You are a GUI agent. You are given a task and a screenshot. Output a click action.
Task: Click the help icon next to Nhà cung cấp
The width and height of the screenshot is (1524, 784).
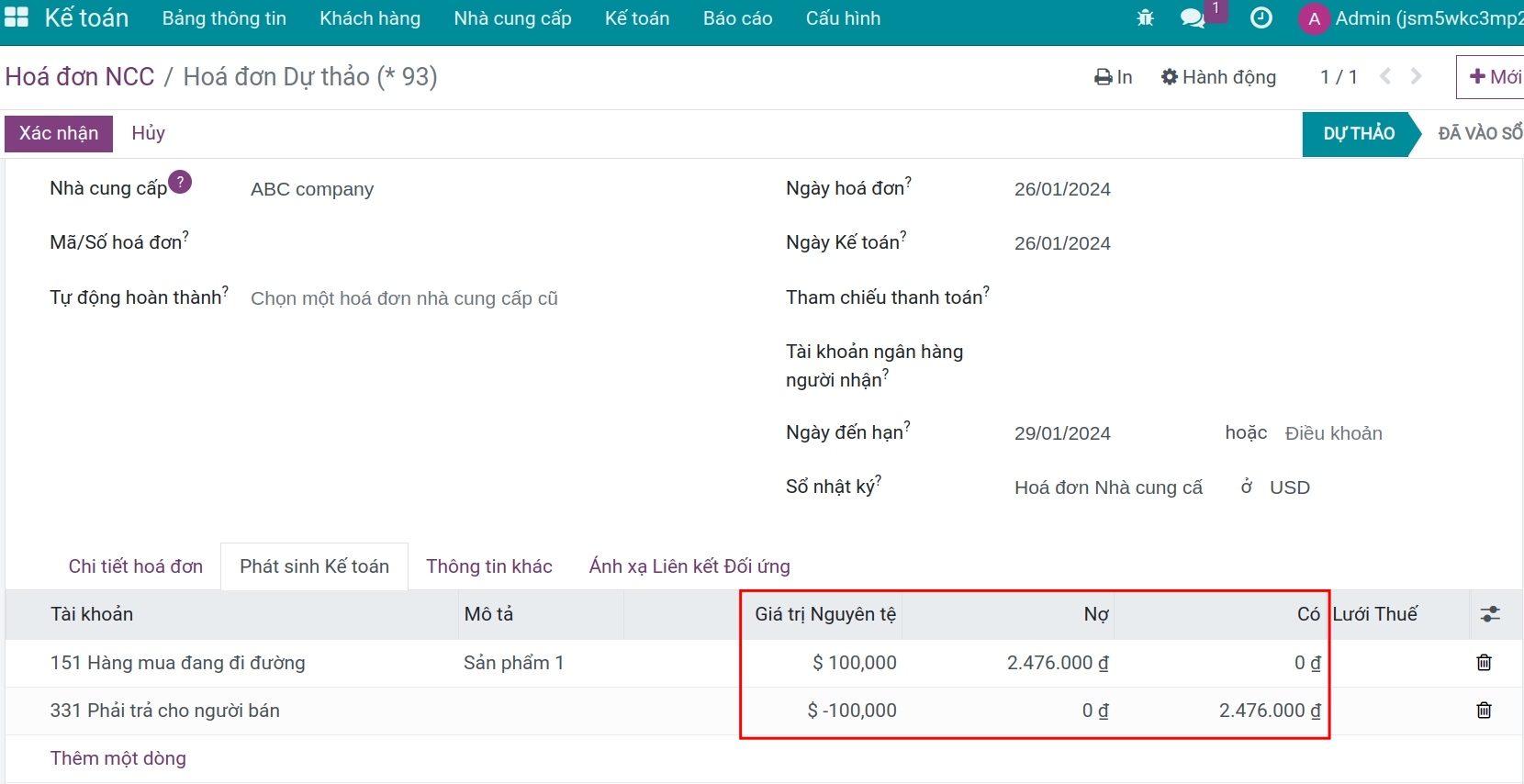[x=181, y=182]
